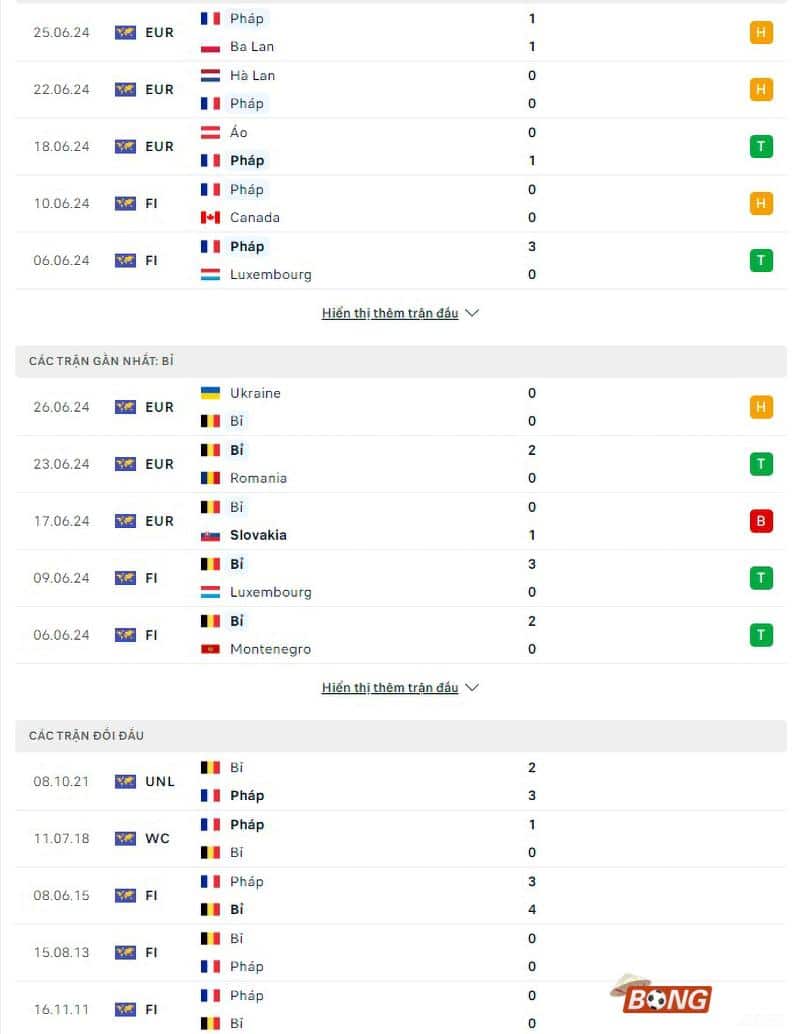Click the 'Các trận gần nhất: Bỉ' header

click(101, 361)
